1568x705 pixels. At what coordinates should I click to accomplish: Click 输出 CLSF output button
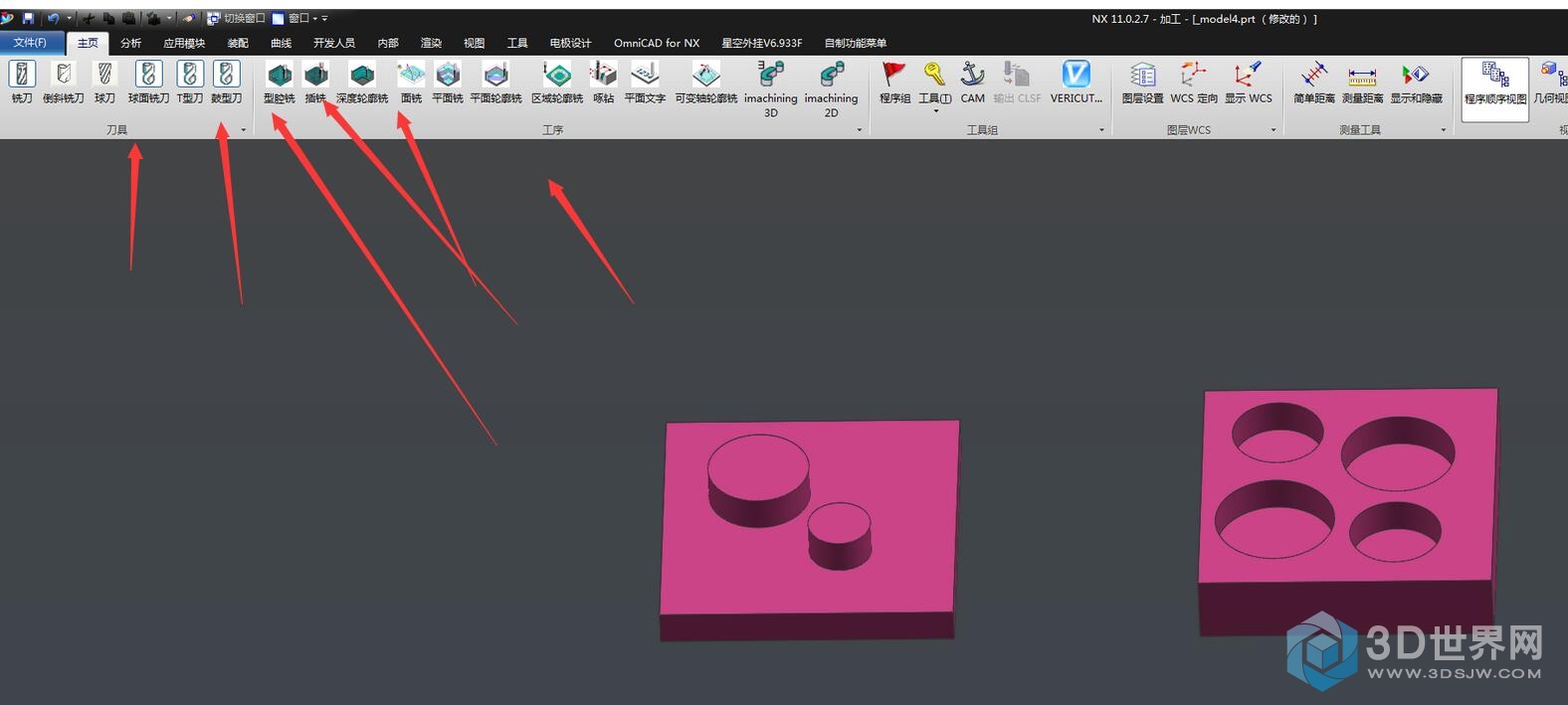[x=1017, y=82]
